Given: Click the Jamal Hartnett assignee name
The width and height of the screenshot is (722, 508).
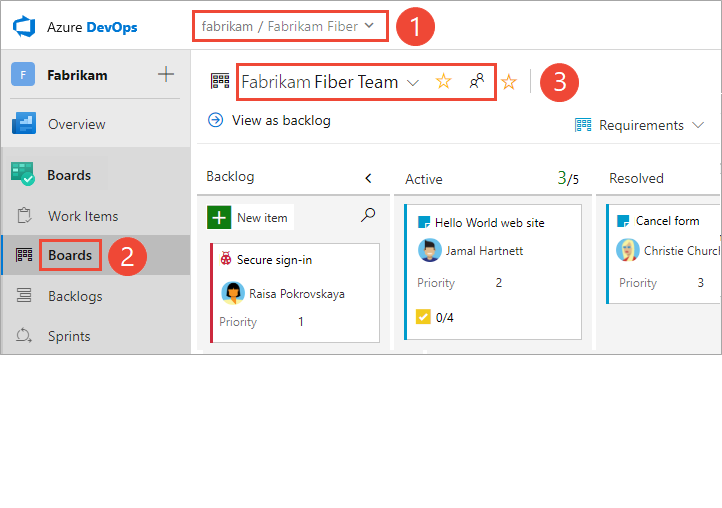Looking at the screenshot, I should click(x=484, y=251).
